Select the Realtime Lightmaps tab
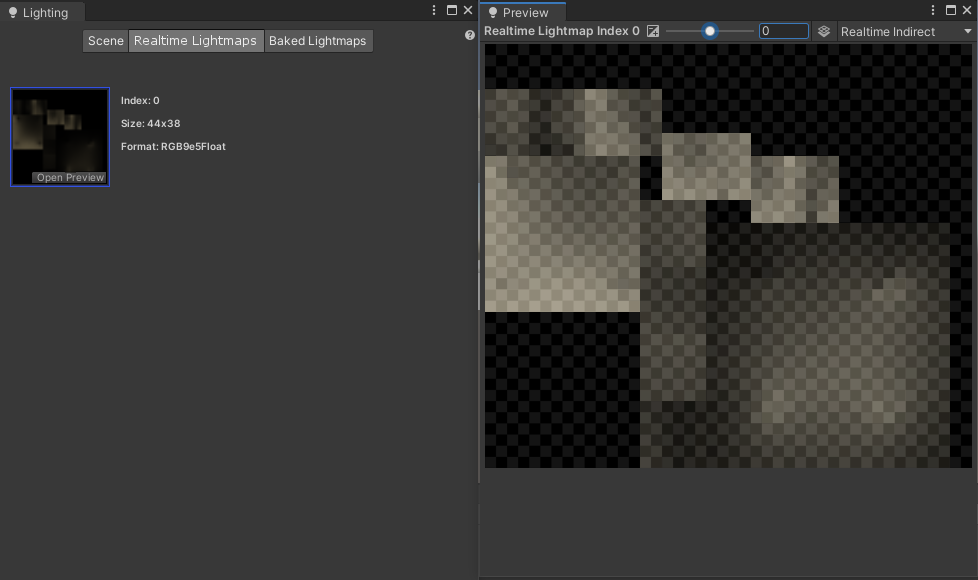 195,41
